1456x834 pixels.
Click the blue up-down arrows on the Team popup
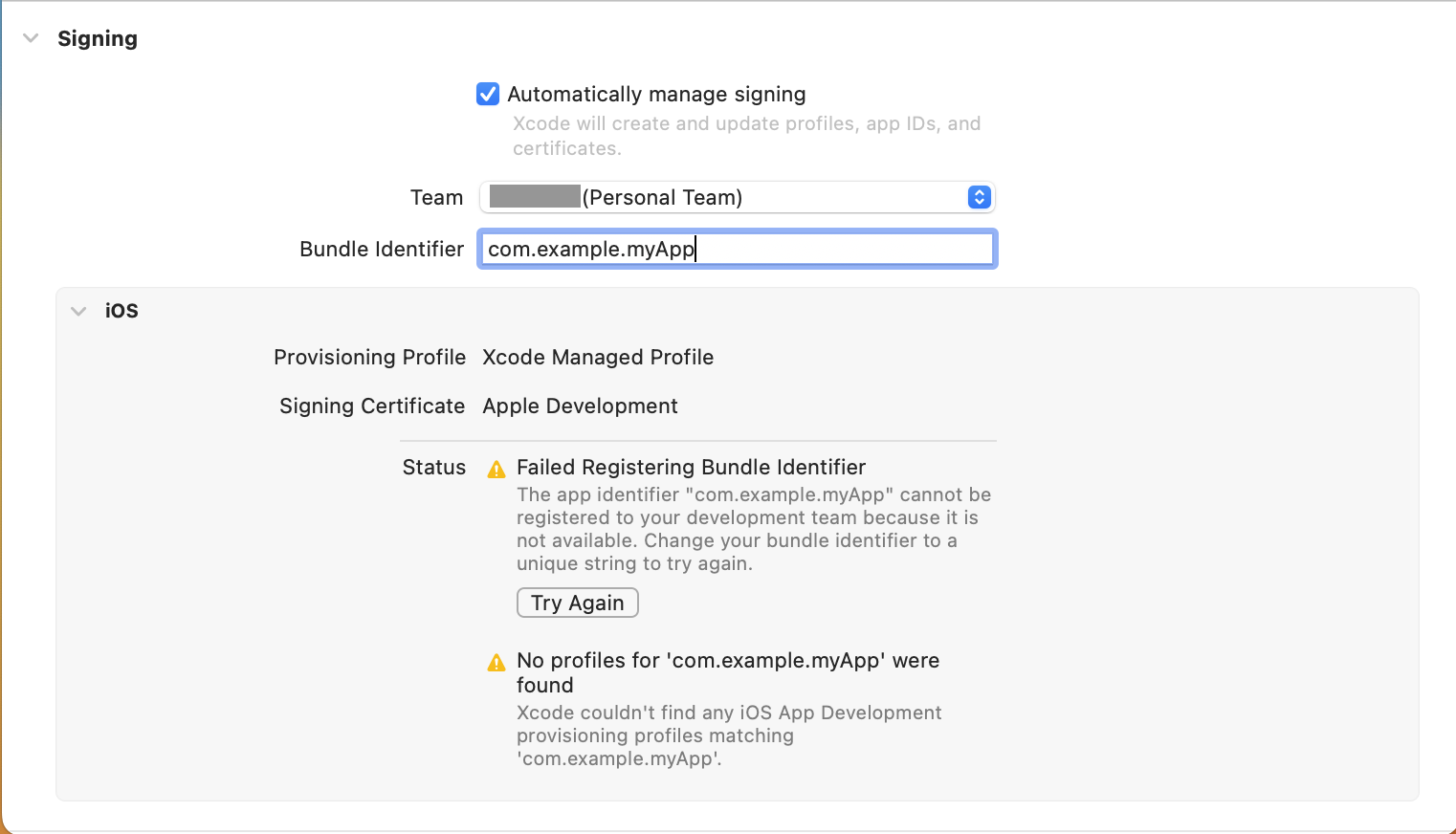[x=979, y=197]
